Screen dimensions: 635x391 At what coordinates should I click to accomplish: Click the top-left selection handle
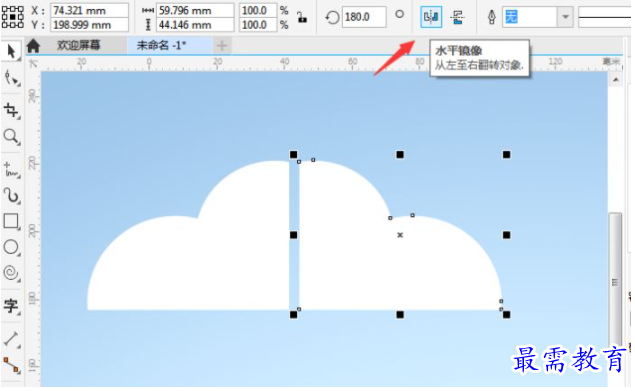click(x=294, y=154)
